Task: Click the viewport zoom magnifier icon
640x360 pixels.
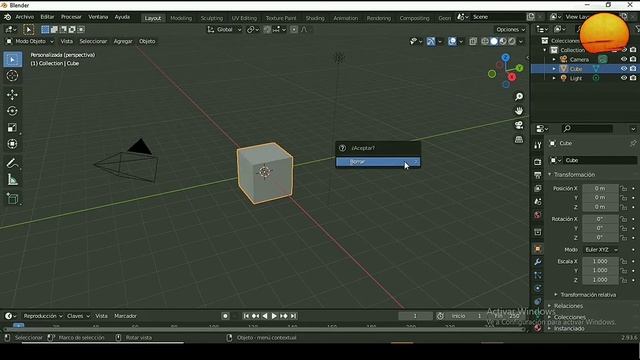Action: click(519, 97)
